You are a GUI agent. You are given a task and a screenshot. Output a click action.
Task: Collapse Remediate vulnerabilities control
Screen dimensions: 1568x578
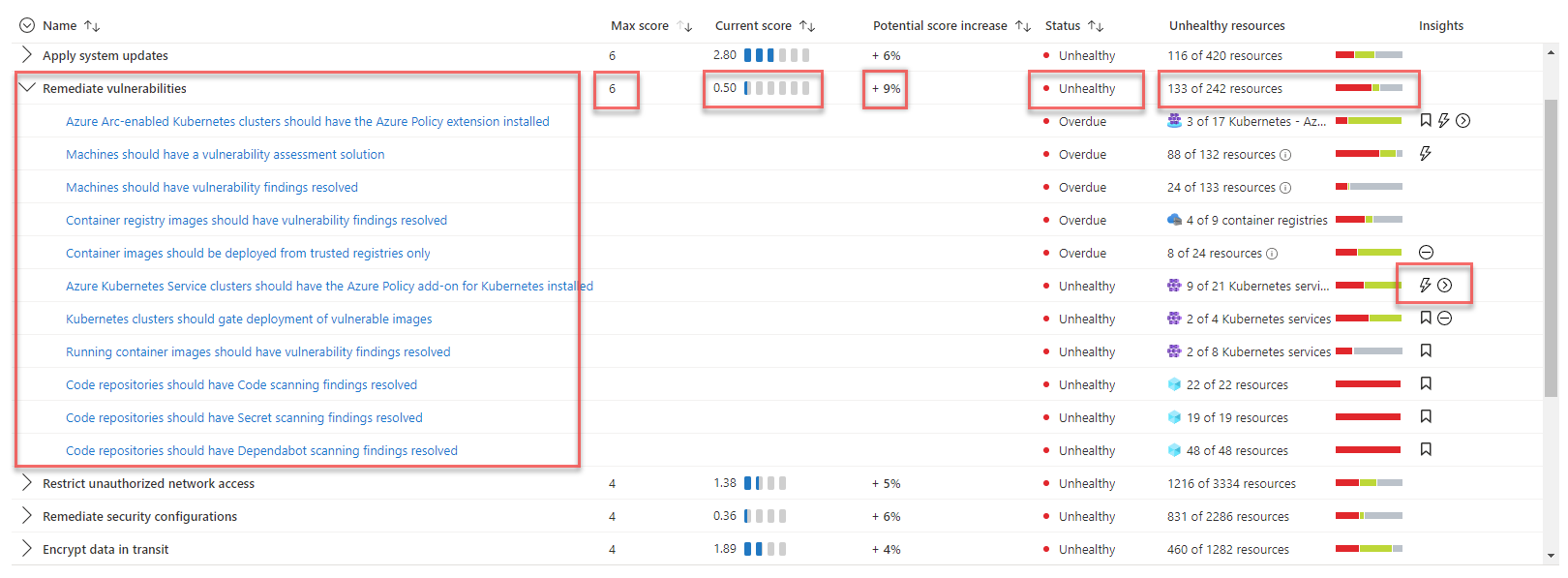tap(27, 87)
